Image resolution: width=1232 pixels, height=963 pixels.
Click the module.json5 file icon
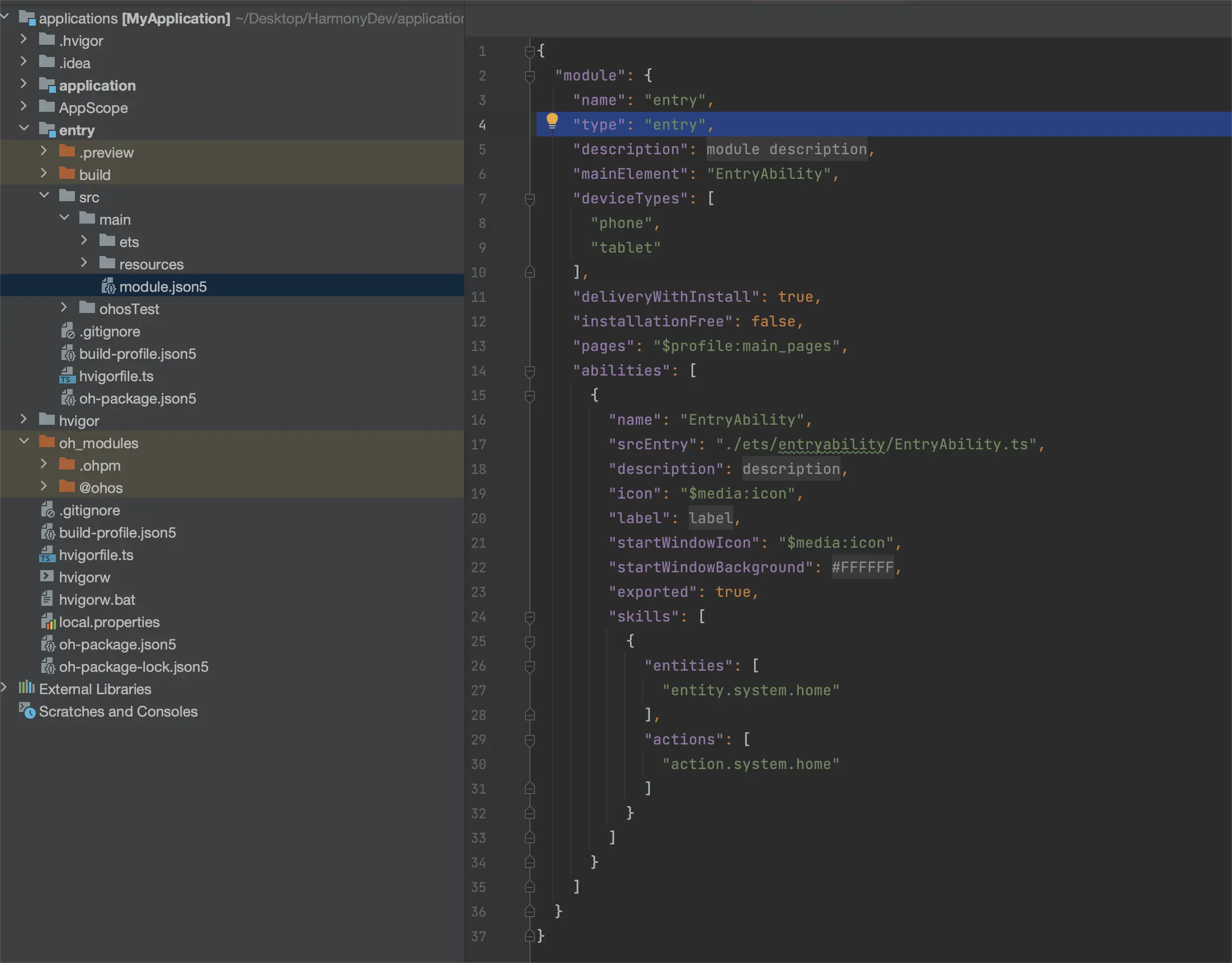click(108, 287)
